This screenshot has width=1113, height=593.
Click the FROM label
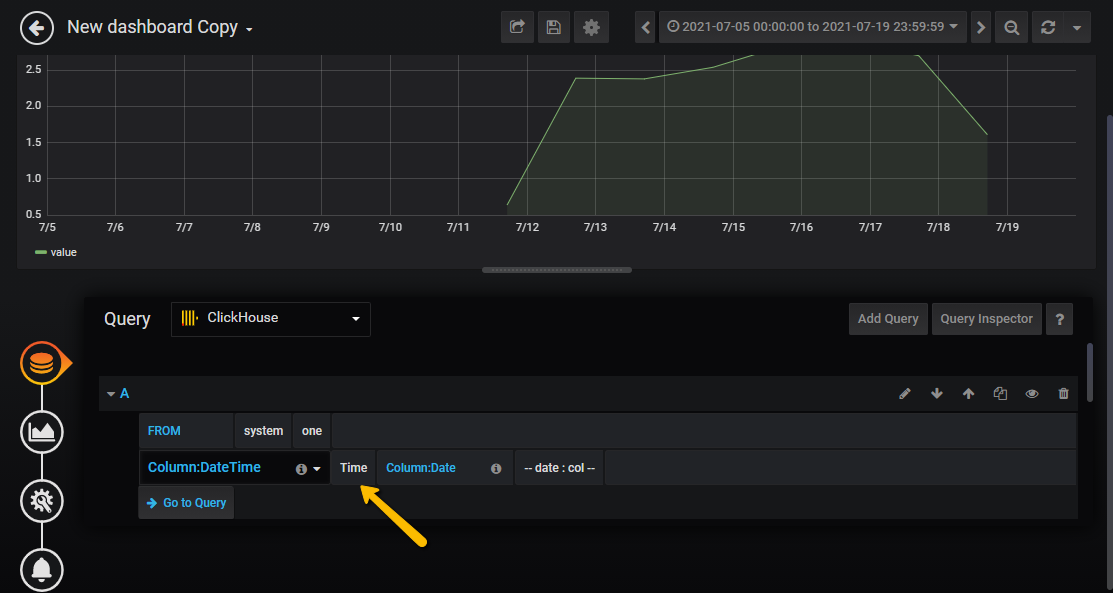click(187, 431)
